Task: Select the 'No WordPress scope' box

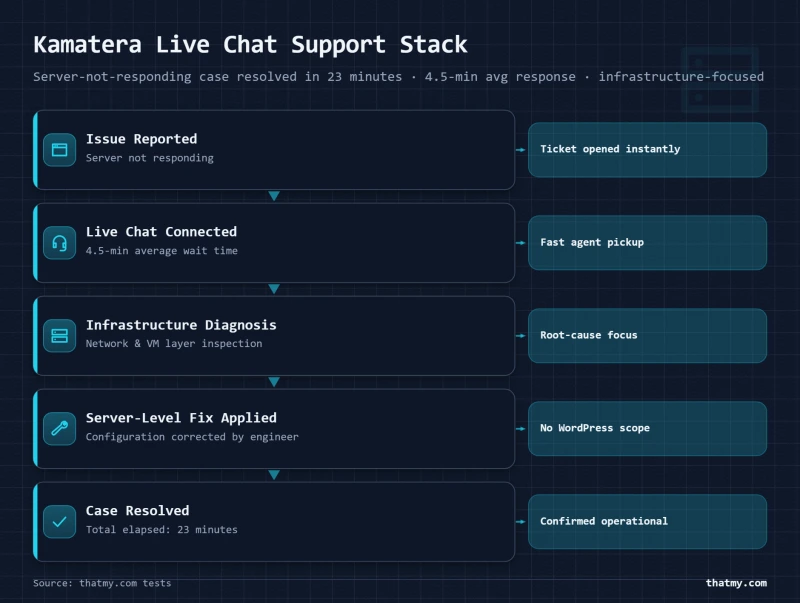Action: point(647,429)
